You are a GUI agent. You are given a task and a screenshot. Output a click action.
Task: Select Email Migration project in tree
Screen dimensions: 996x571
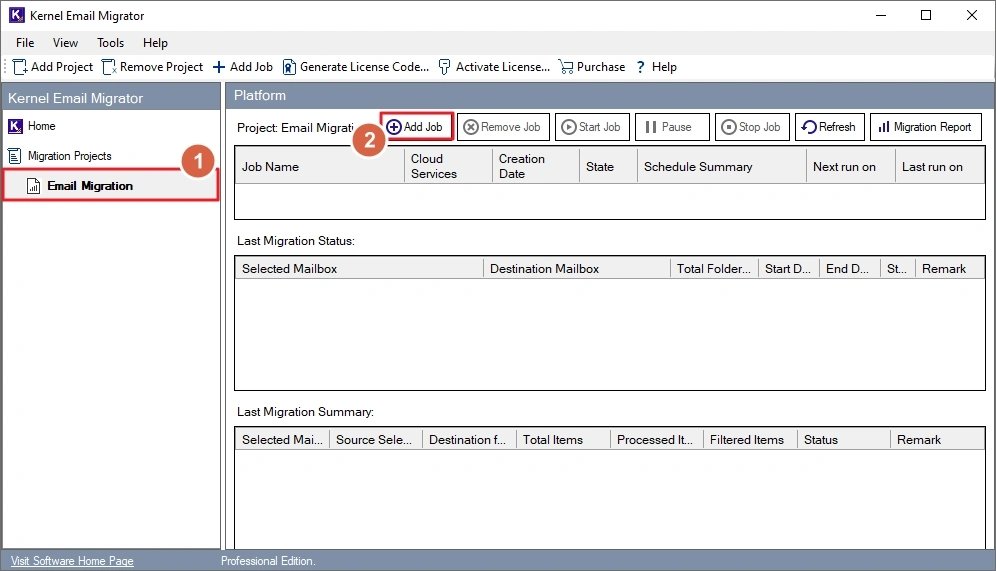(89, 186)
